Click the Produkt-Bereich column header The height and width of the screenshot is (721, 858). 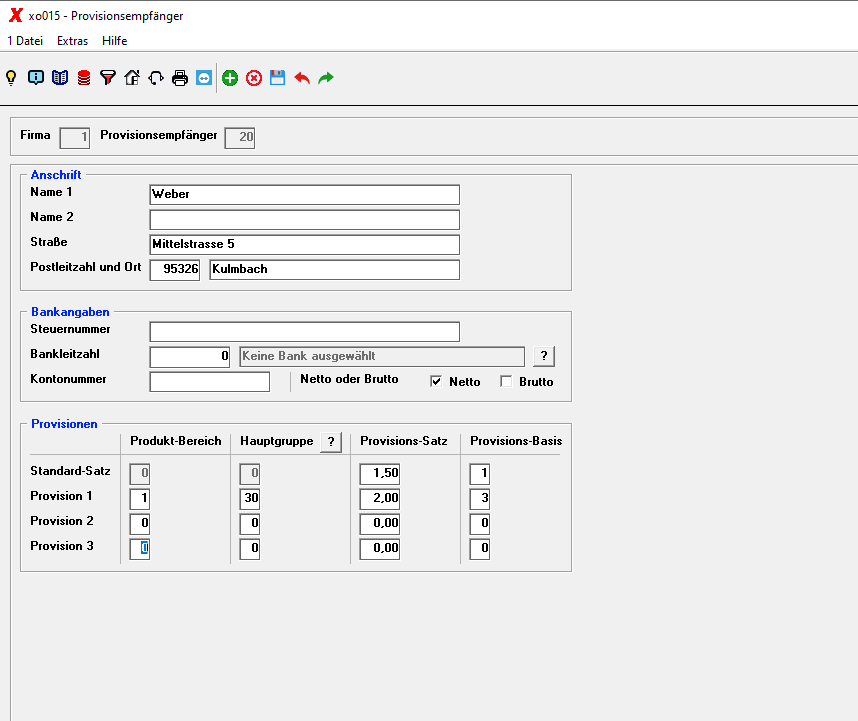coord(176,441)
